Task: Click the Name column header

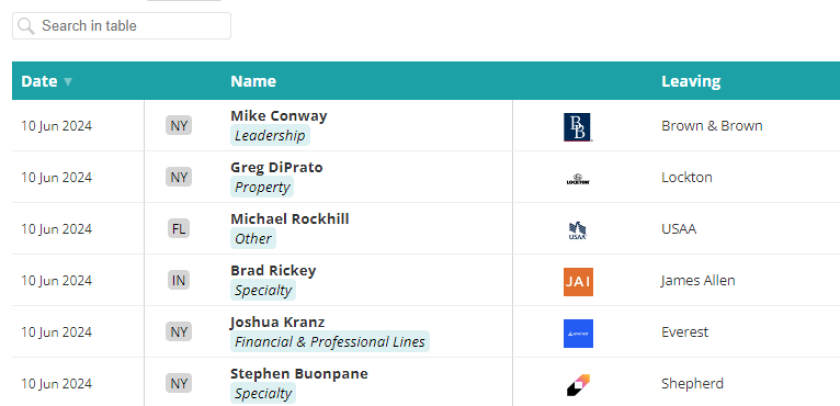Action: click(253, 82)
